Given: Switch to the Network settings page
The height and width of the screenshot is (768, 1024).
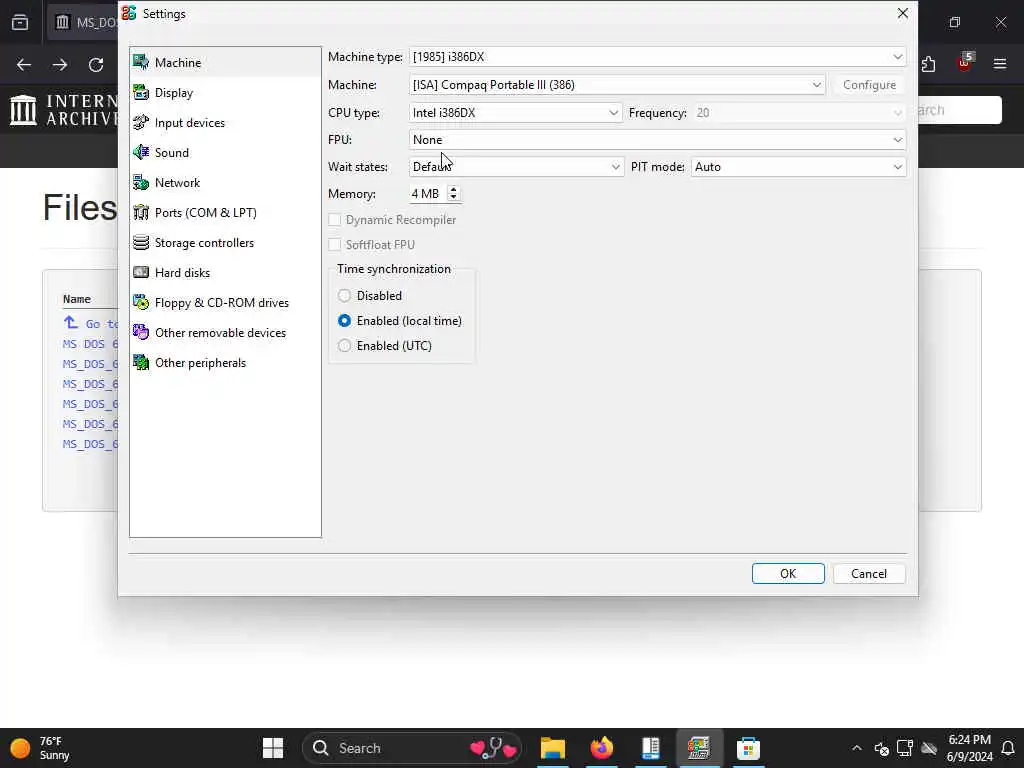Looking at the screenshot, I should tap(178, 183).
